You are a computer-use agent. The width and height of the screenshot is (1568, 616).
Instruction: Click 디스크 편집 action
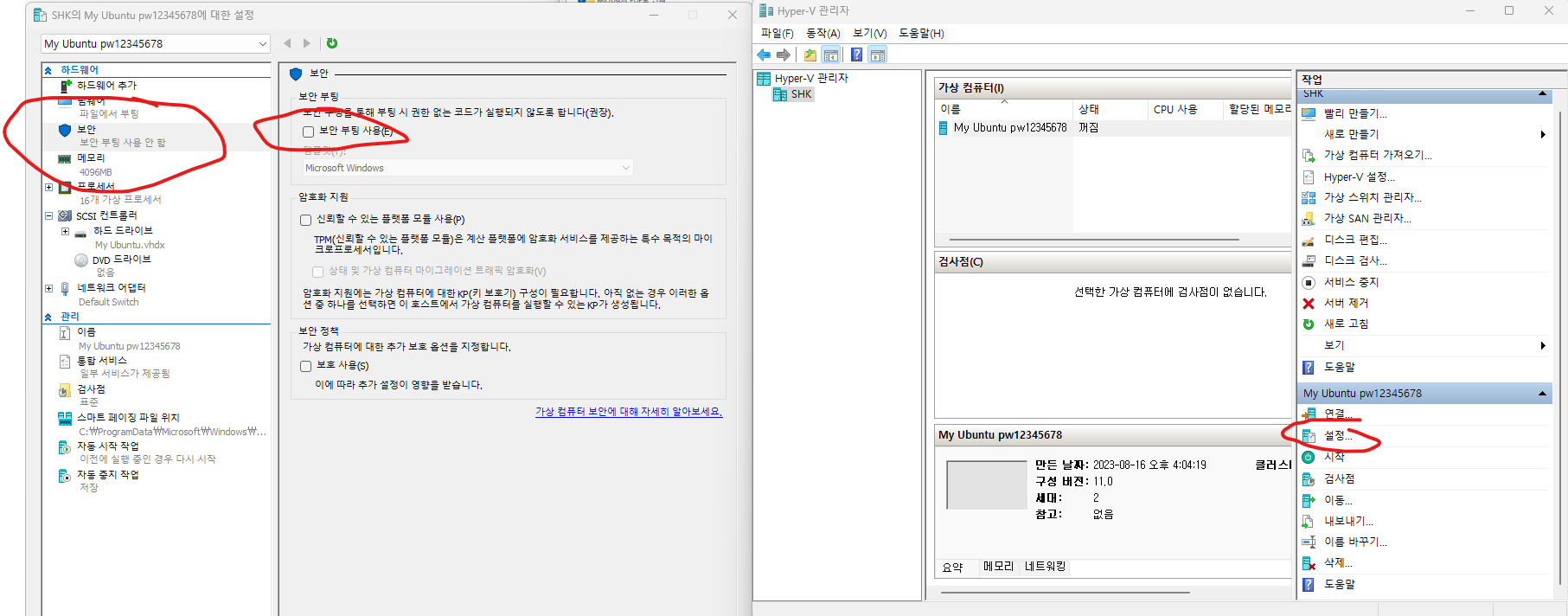1355,240
